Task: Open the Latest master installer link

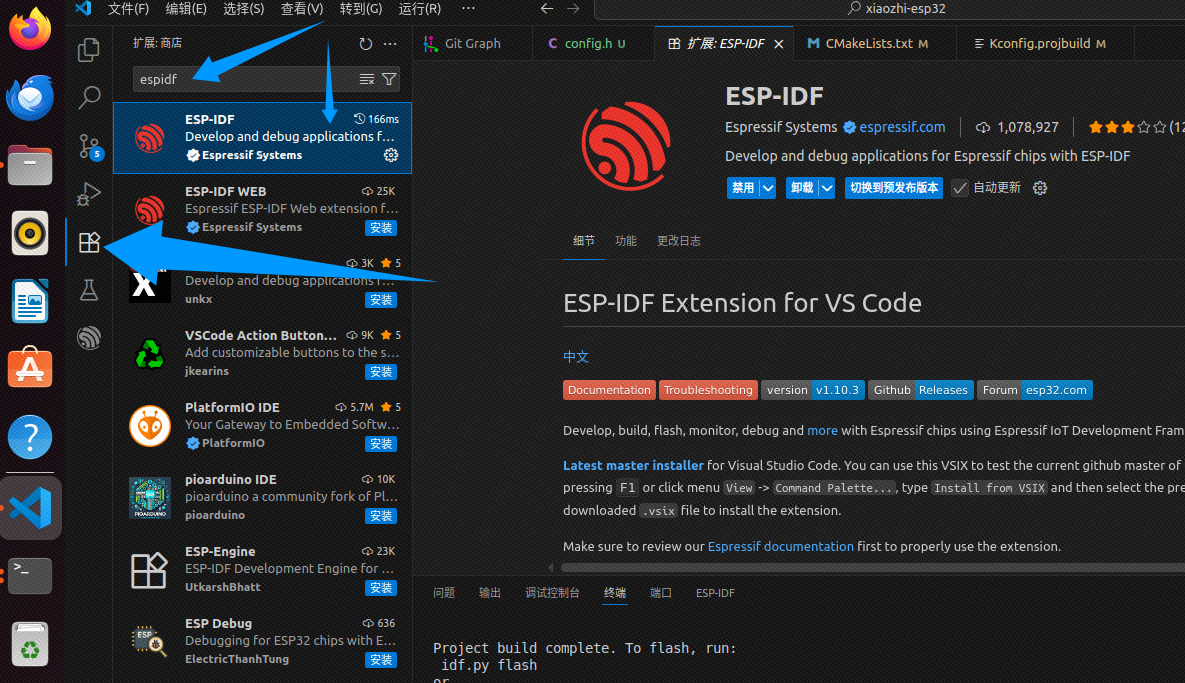Action: (633, 465)
